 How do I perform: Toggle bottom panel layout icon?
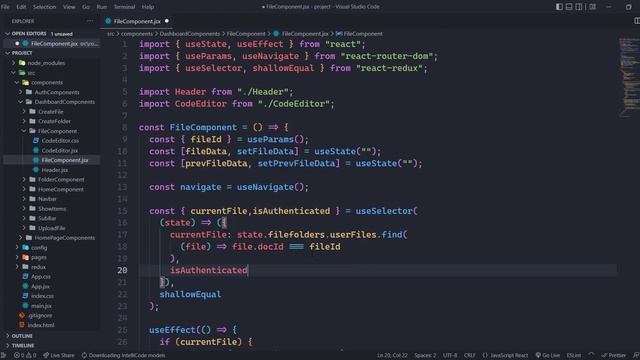pyautogui.click(x=569, y=7)
